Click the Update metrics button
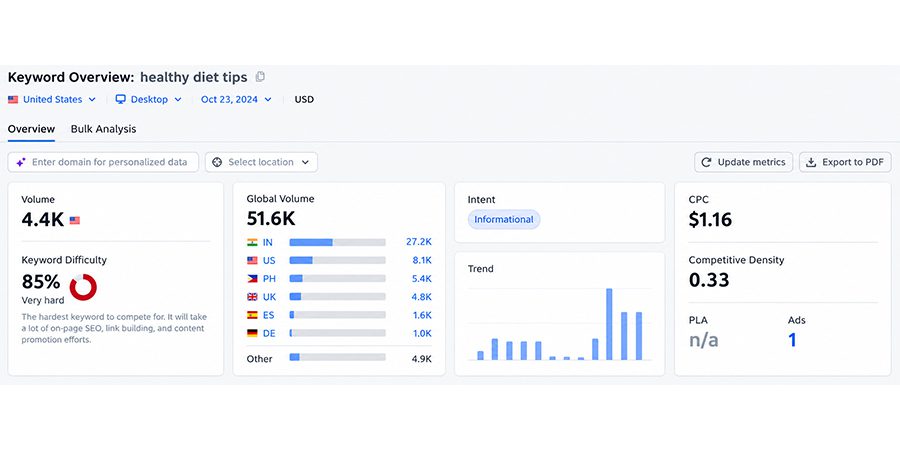This screenshot has width=900, height=450. 743,162
